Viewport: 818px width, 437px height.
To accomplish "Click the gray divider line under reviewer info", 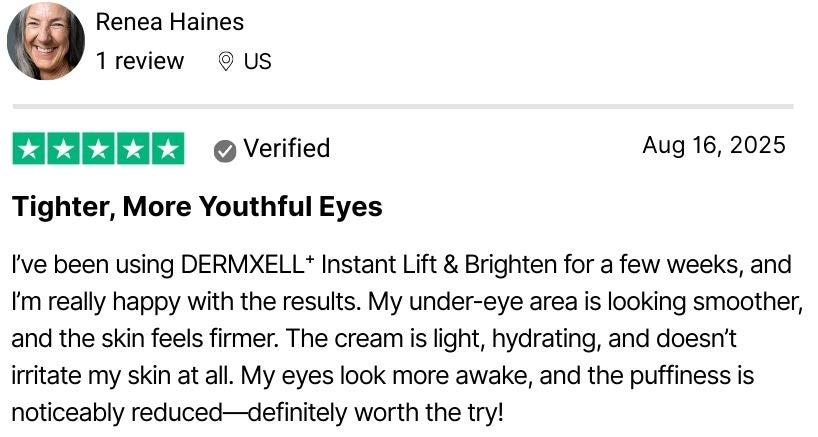I will 402,106.
